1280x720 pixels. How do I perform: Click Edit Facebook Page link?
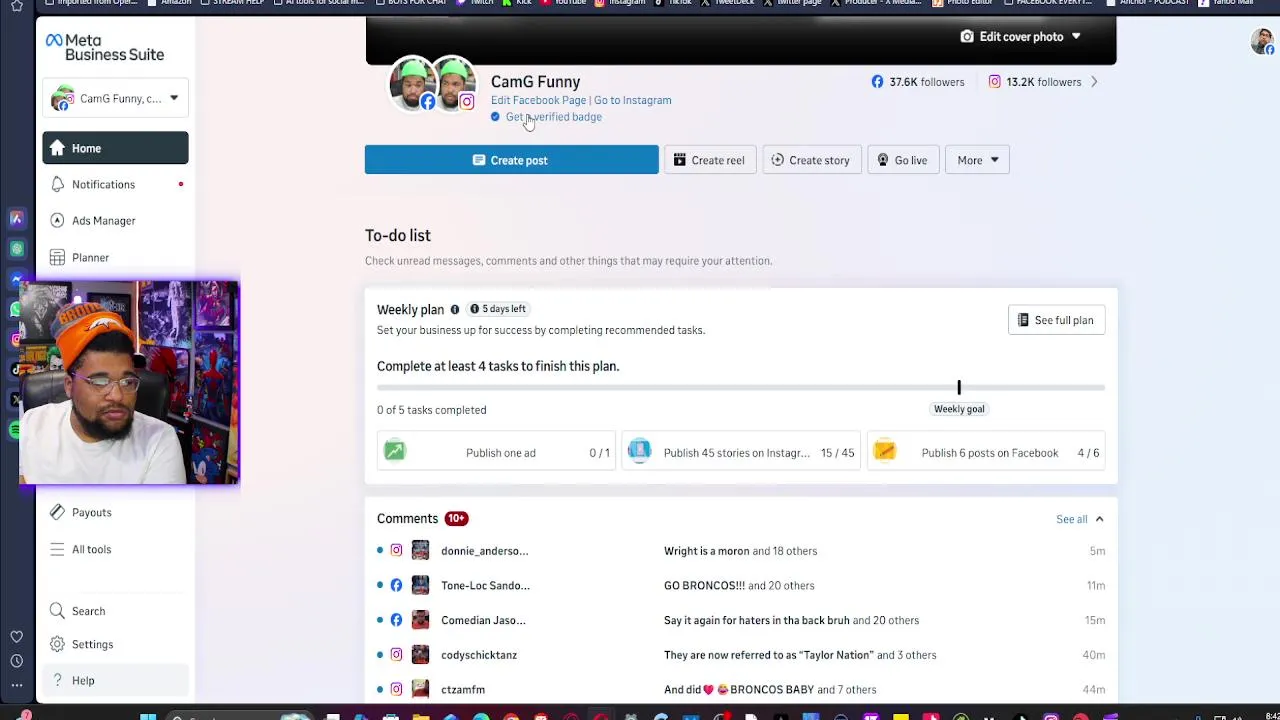click(x=538, y=100)
